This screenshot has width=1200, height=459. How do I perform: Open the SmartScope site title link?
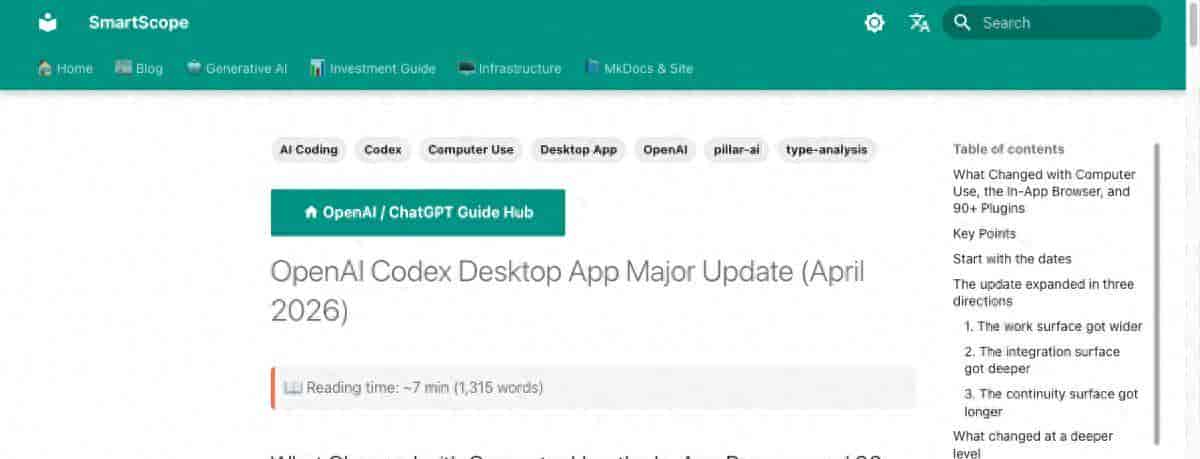coord(138,22)
